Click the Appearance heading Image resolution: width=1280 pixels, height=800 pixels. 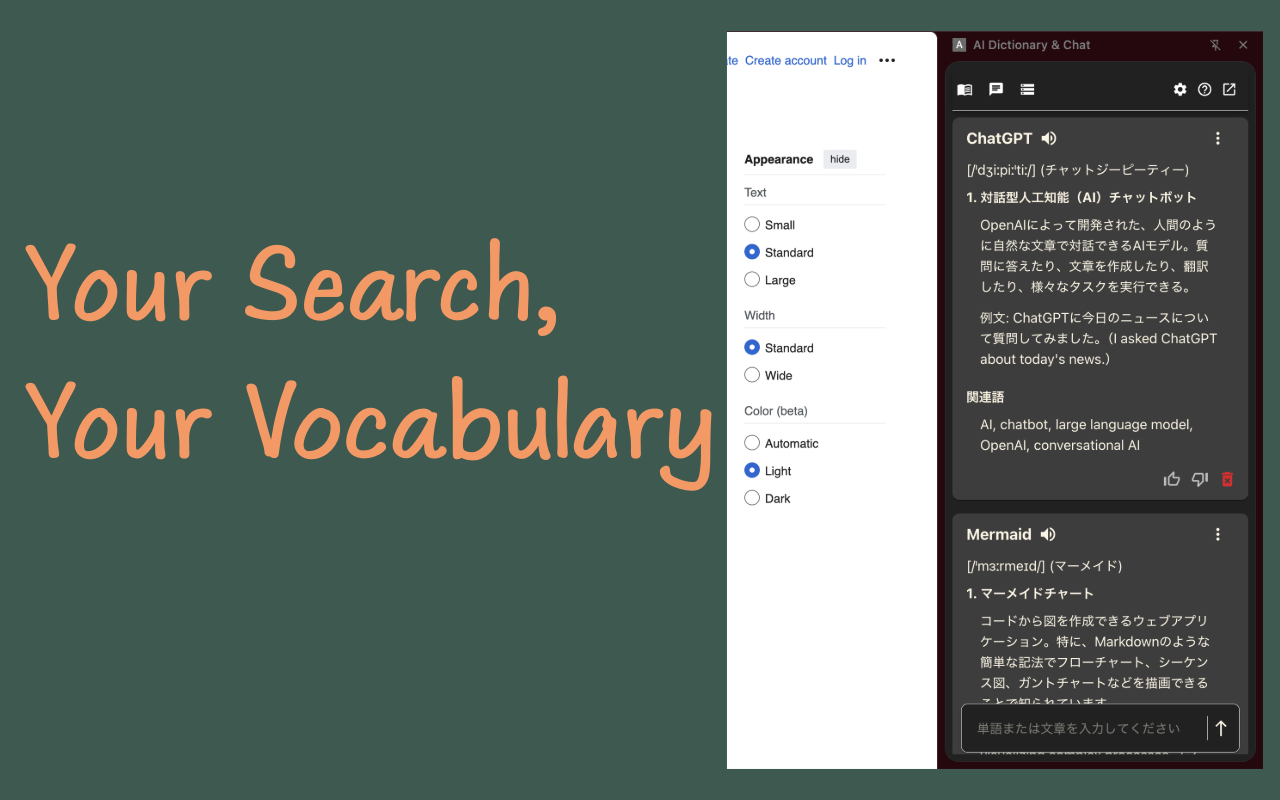[778, 159]
